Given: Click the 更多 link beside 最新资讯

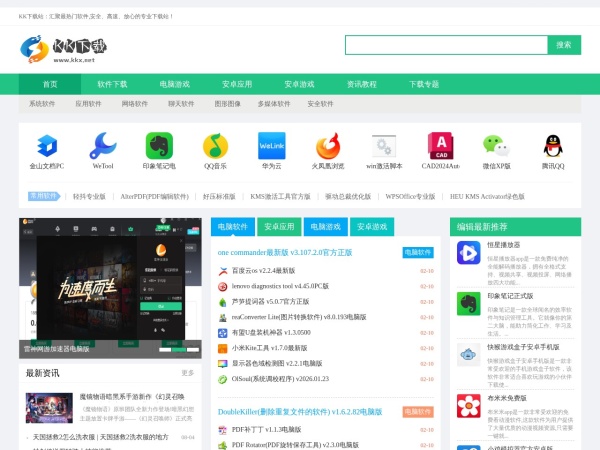Looking at the screenshot, I should [x=188, y=373].
